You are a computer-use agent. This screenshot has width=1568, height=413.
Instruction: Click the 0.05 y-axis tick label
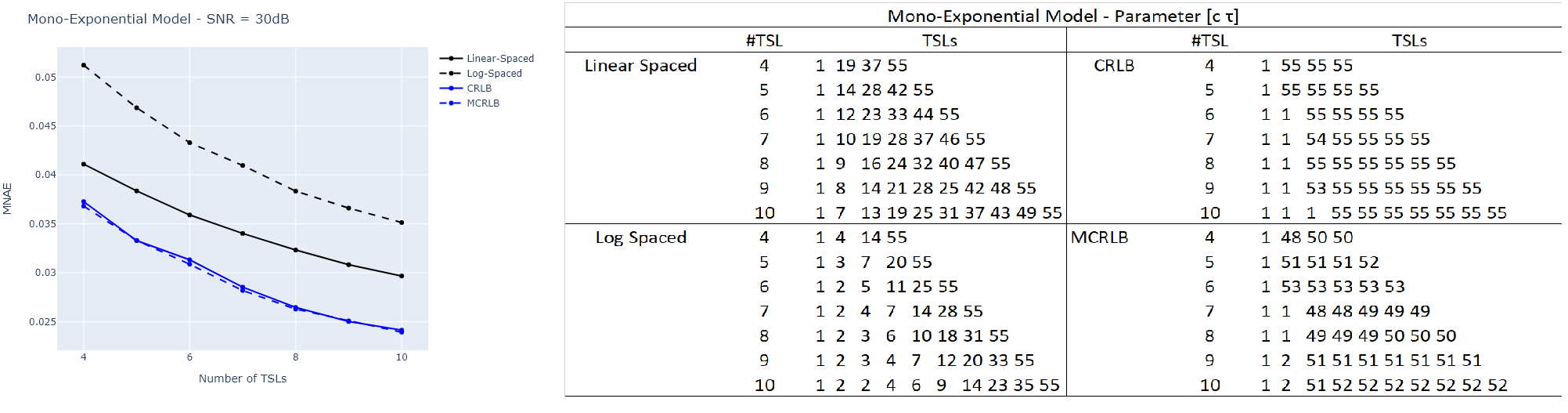pos(45,78)
